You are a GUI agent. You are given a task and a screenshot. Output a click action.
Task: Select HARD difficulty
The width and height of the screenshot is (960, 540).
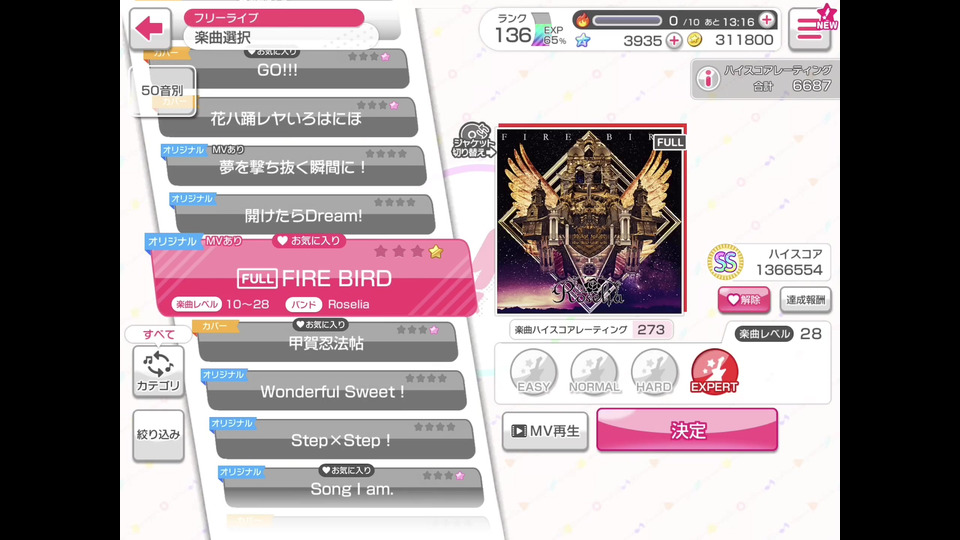pos(654,372)
